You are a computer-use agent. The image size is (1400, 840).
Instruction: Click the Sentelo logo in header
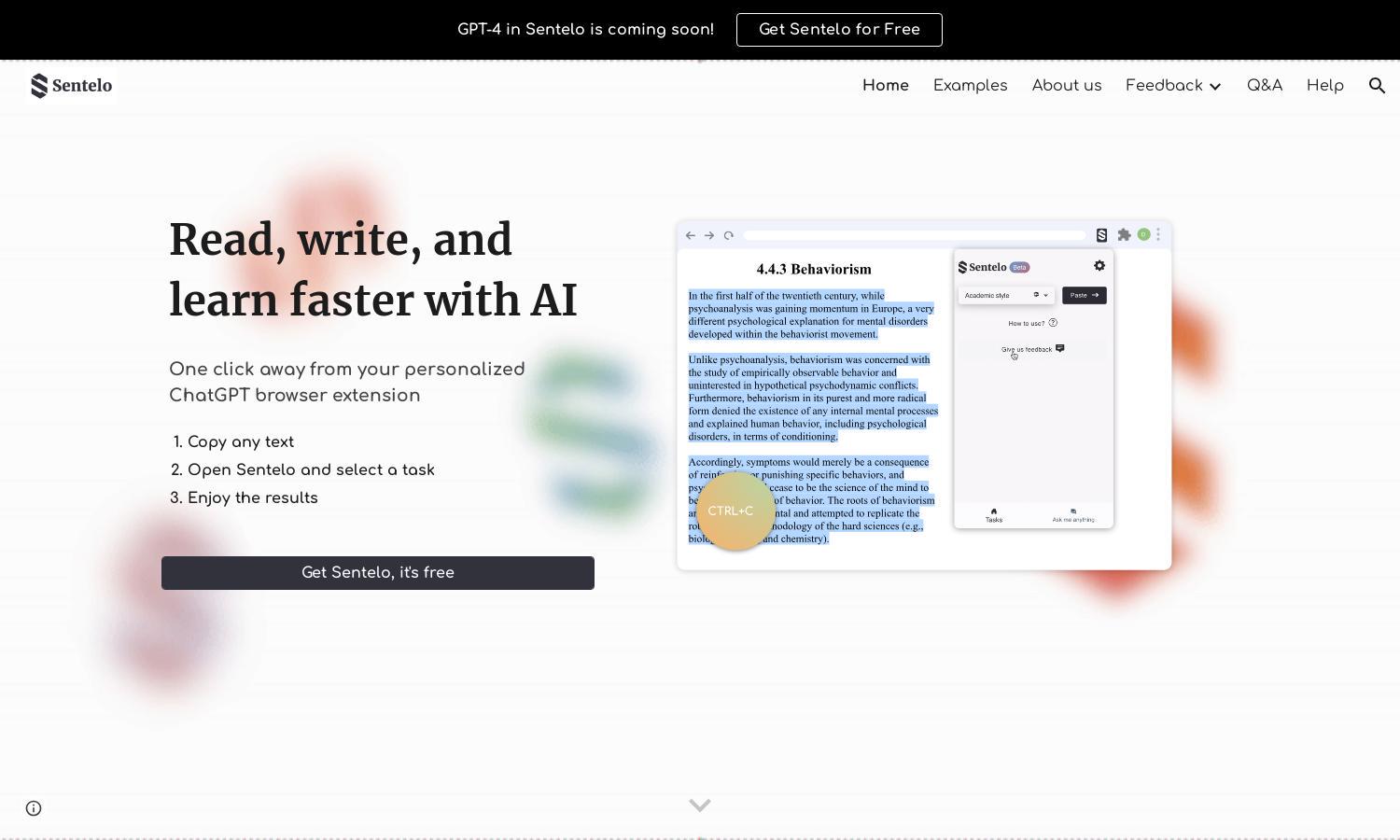coord(71,86)
